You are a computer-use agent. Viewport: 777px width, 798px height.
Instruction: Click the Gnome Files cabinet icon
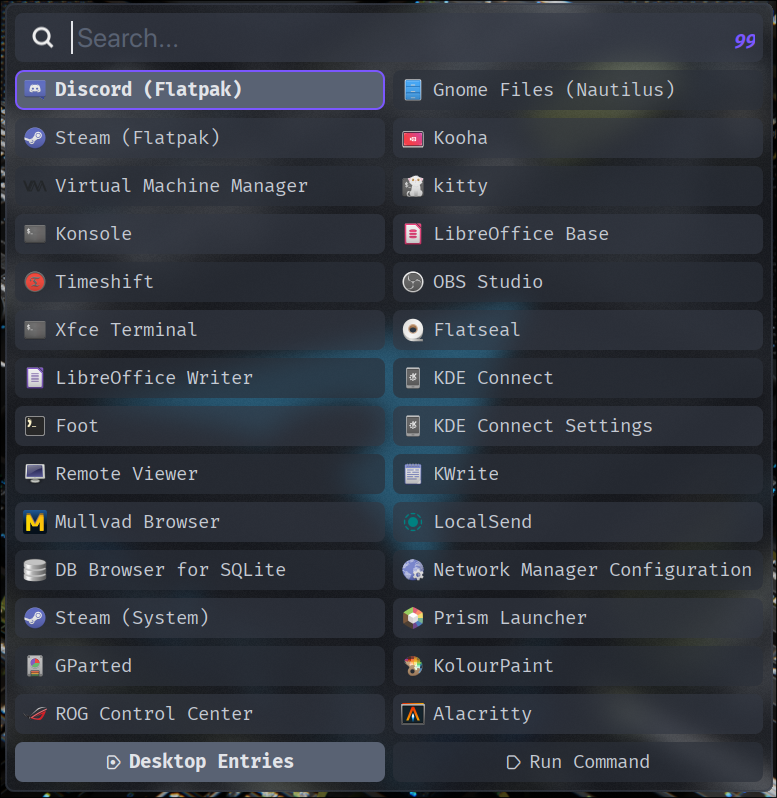coord(413,90)
